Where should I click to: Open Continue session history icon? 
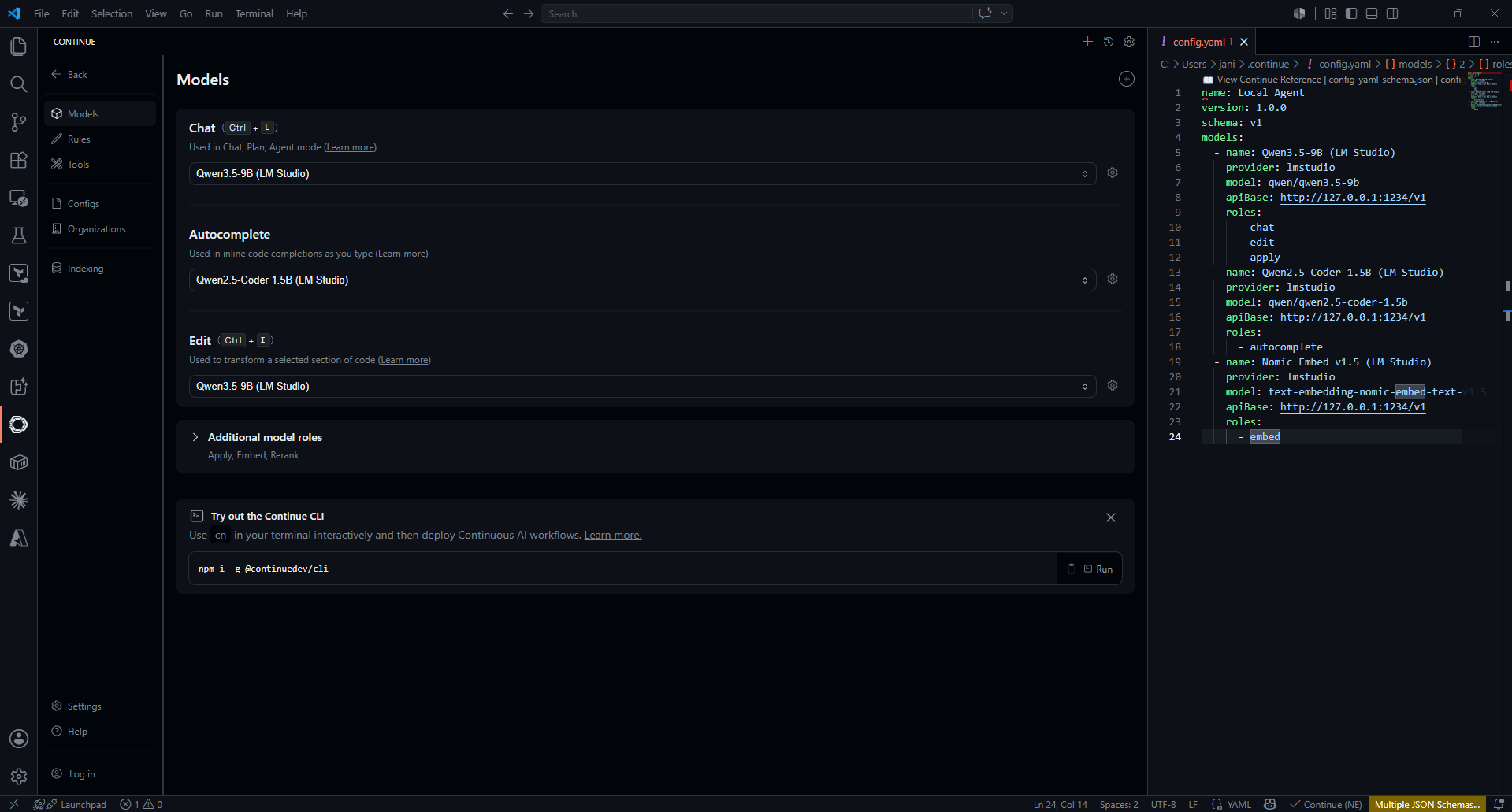(x=1109, y=42)
